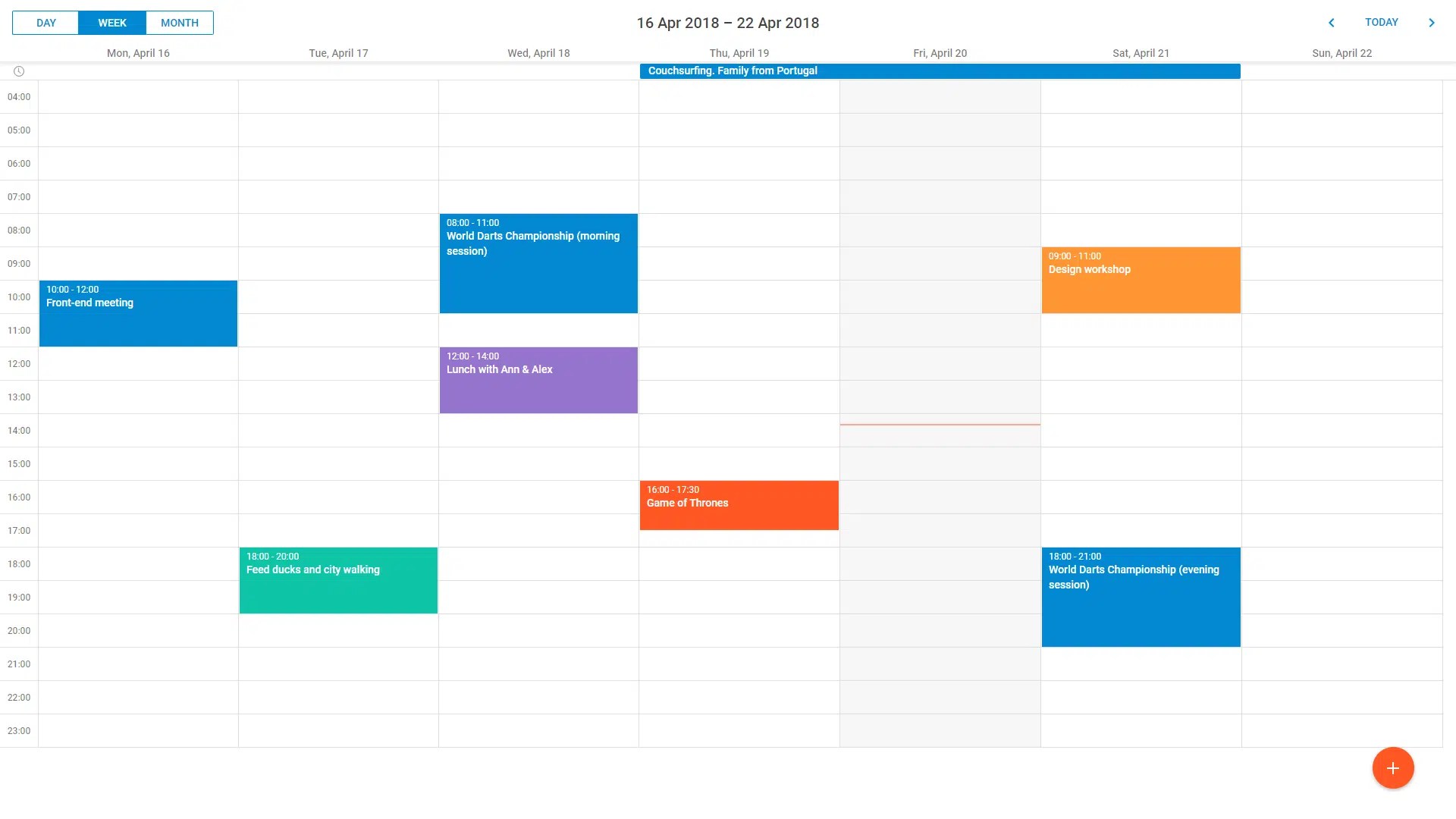This screenshot has height=819, width=1456.
Task: Click the orange add event plus button
Action: click(x=1392, y=768)
